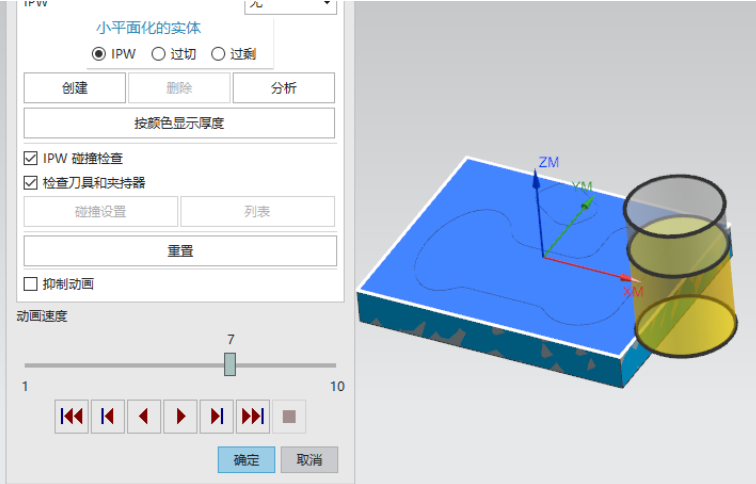The image size is (756, 484).
Task: Click the 分析 button
Action: (284, 88)
